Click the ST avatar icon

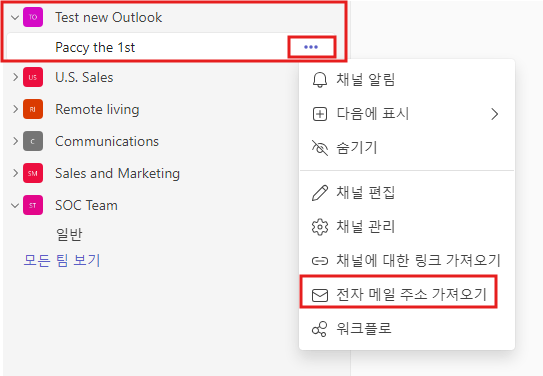point(33,205)
